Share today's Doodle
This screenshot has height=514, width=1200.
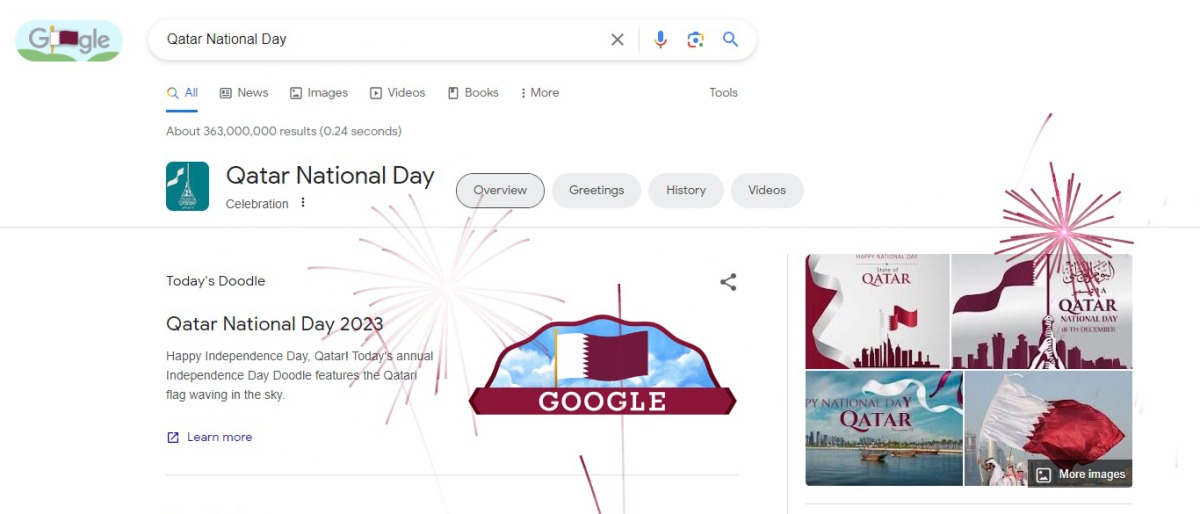(x=728, y=282)
